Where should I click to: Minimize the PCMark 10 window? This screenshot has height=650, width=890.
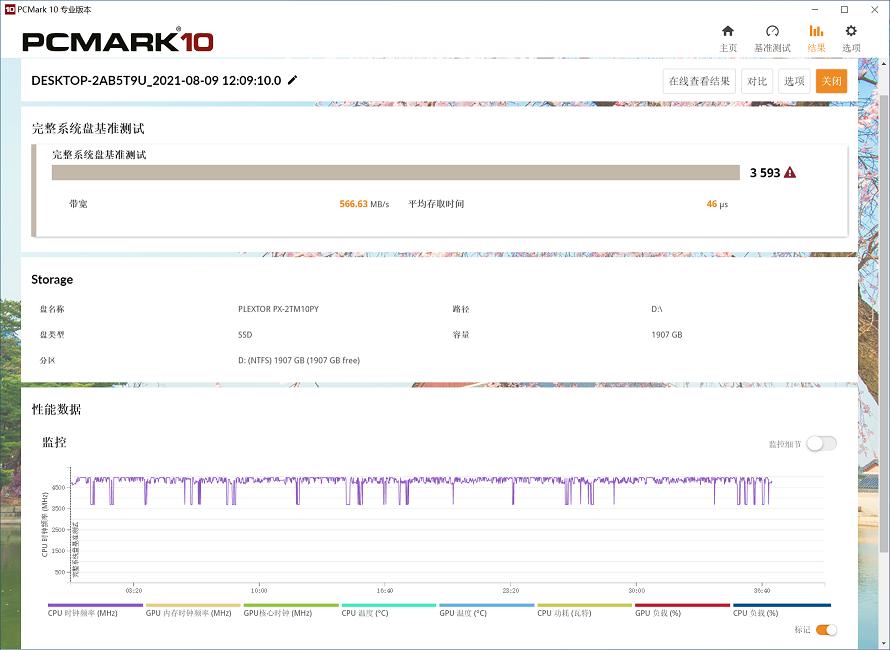click(815, 10)
